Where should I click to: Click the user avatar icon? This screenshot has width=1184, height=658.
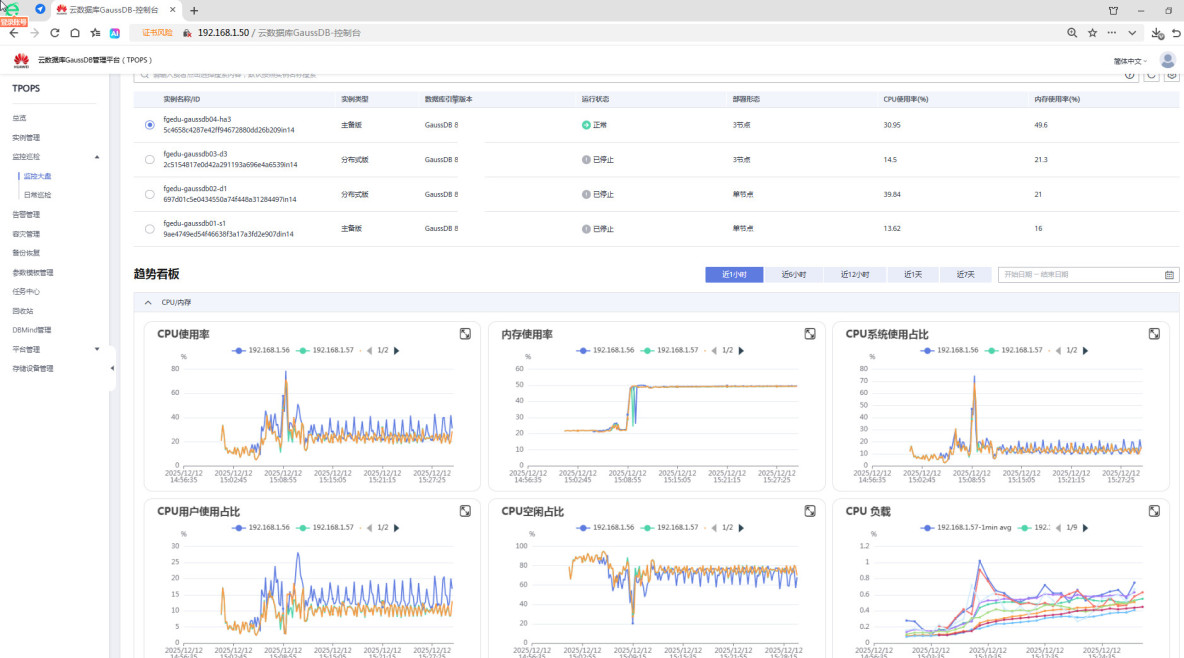click(1167, 60)
